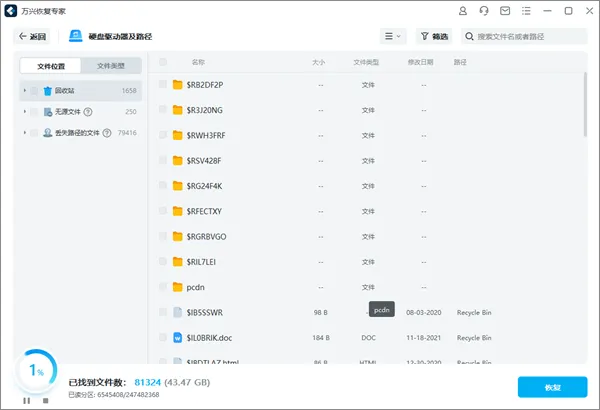
Task: Select the $RFECTXY folder name
Action: point(204,211)
